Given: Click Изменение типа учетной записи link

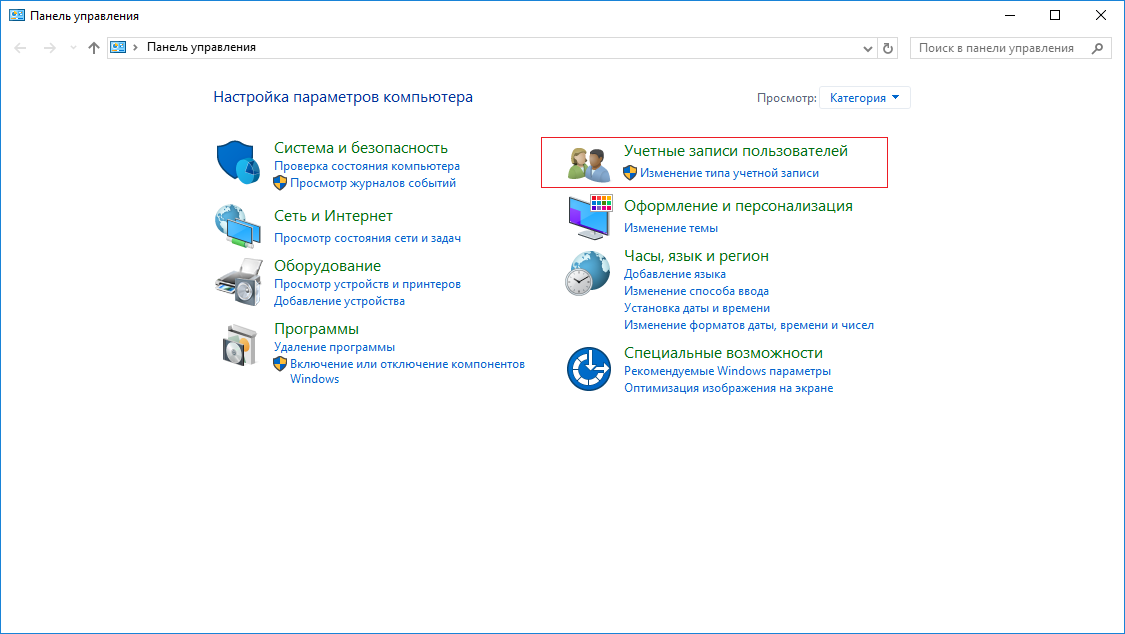Looking at the screenshot, I should tap(729, 173).
